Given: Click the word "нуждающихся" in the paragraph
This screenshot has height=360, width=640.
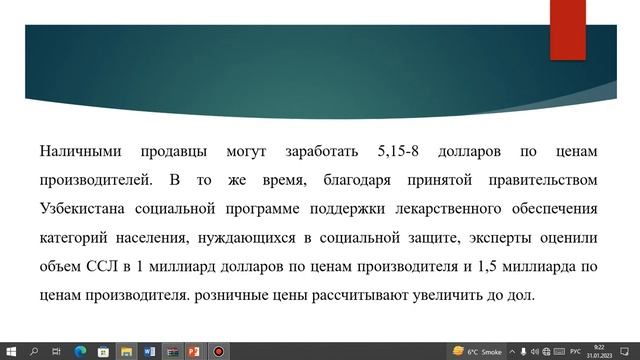Looking at the screenshot, I should (x=247, y=238).
